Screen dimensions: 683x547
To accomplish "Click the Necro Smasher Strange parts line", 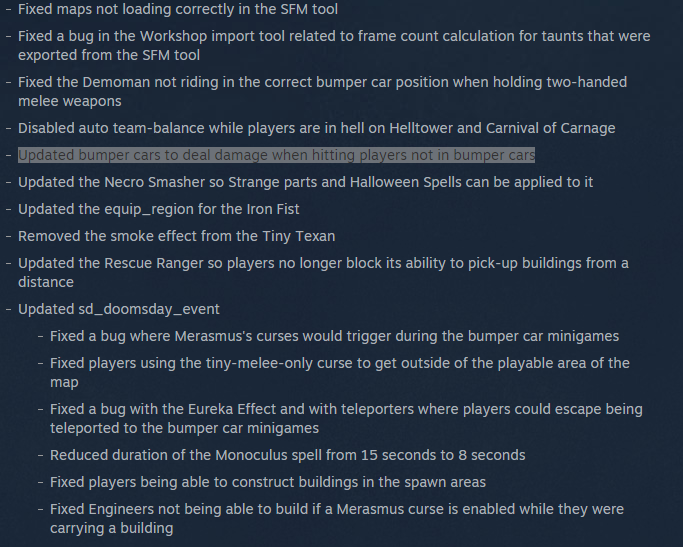I will pos(305,182).
